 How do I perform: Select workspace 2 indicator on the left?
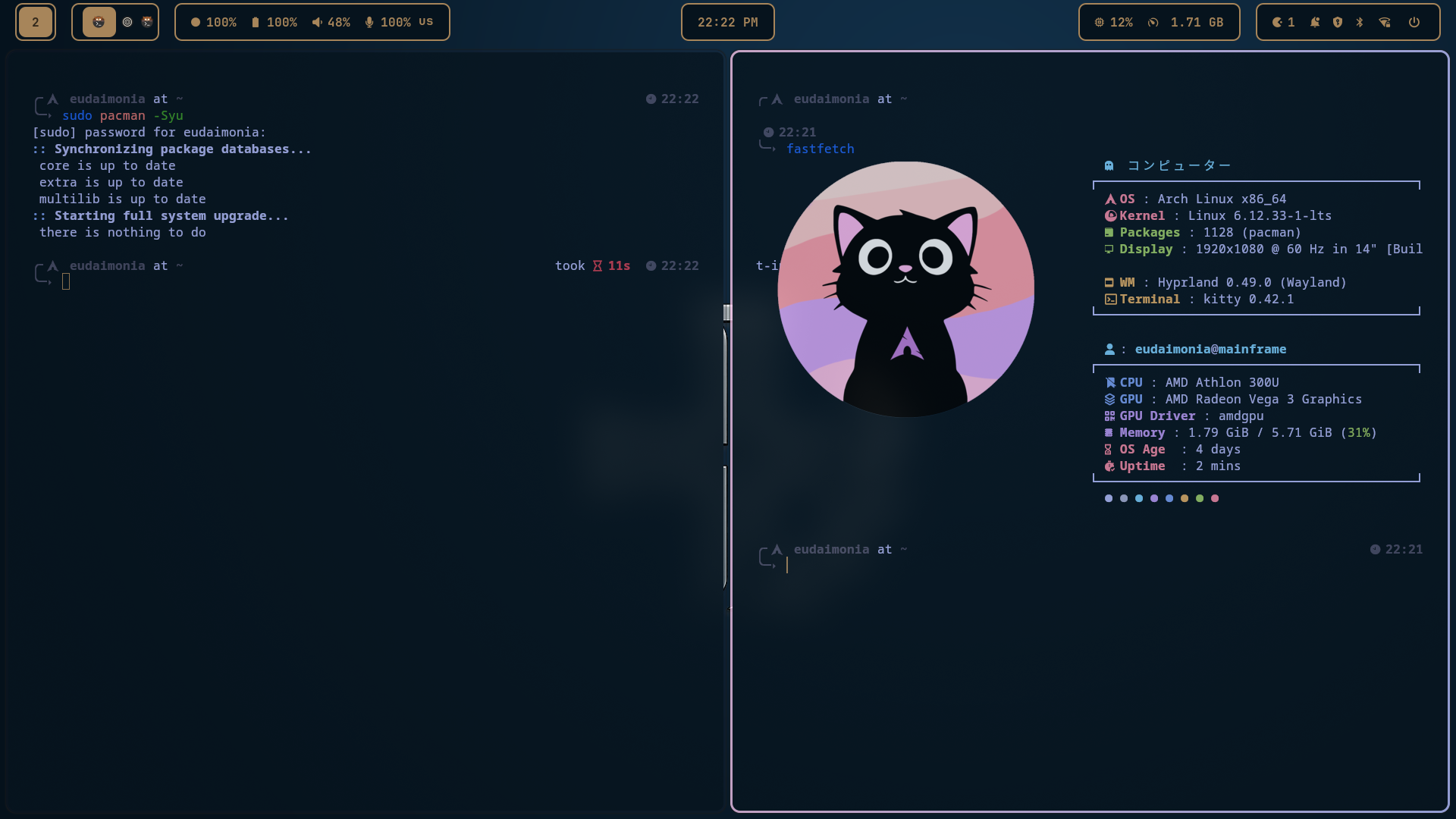pyautogui.click(x=35, y=22)
